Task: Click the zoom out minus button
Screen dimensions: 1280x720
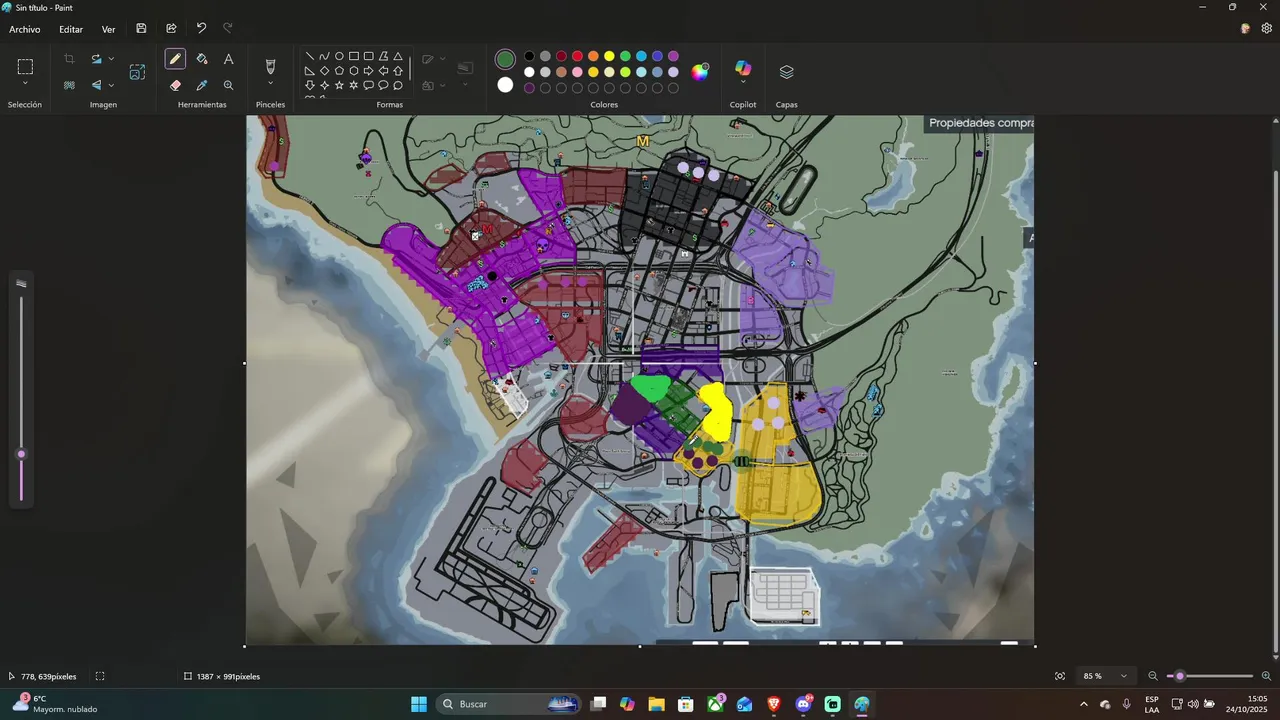Action: pos(1153,676)
